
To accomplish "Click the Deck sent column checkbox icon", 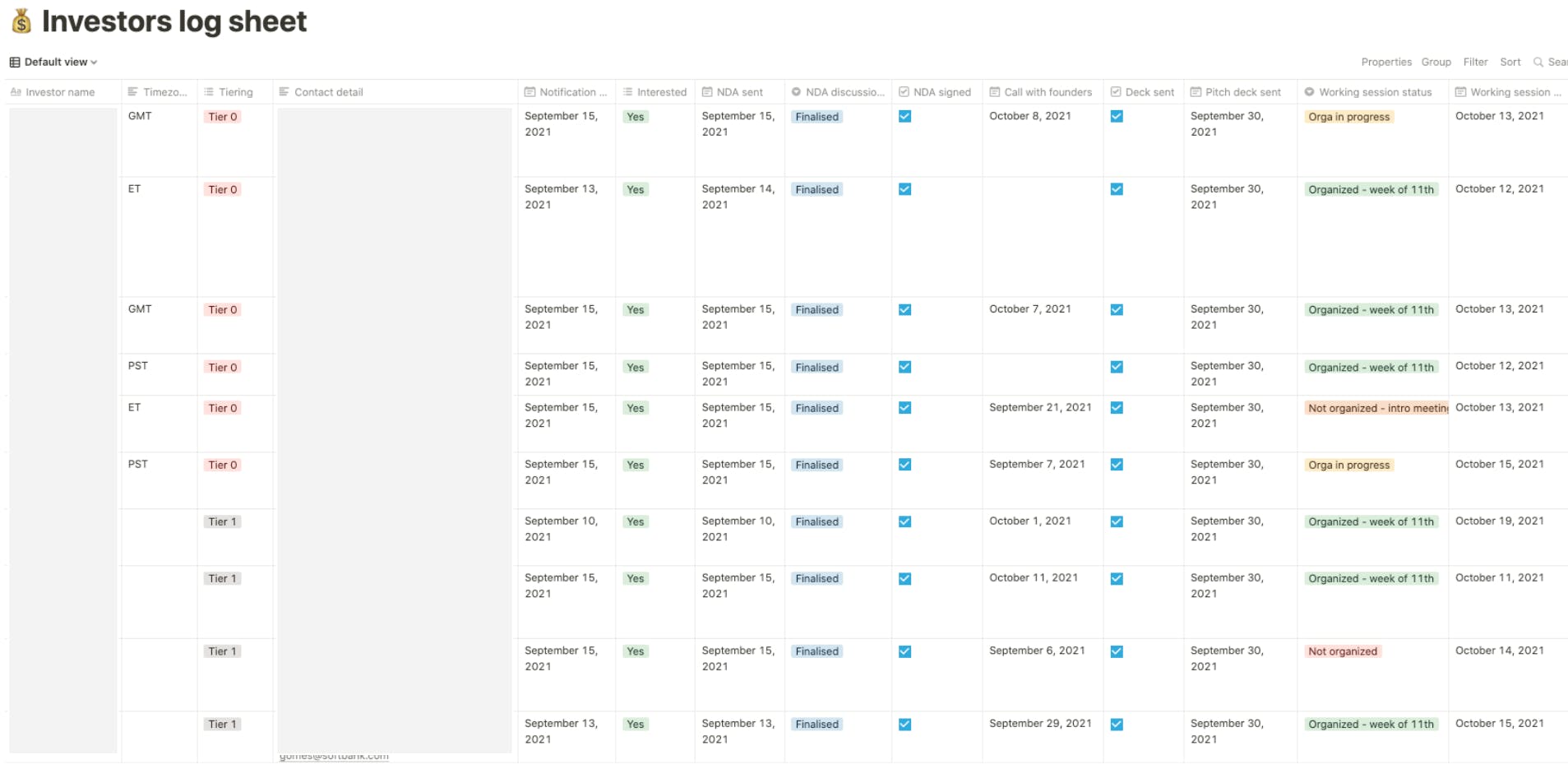I will pyautogui.click(x=1116, y=92).
